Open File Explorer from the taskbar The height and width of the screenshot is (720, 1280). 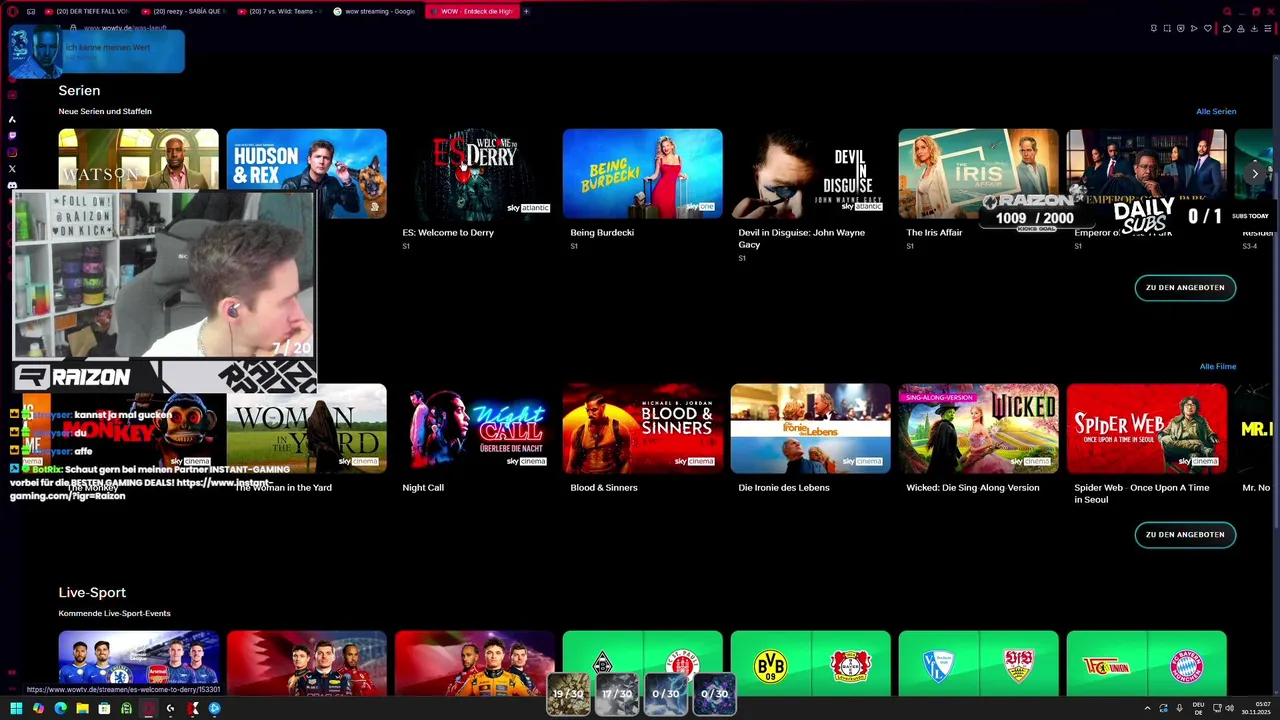tap(82, 708)
